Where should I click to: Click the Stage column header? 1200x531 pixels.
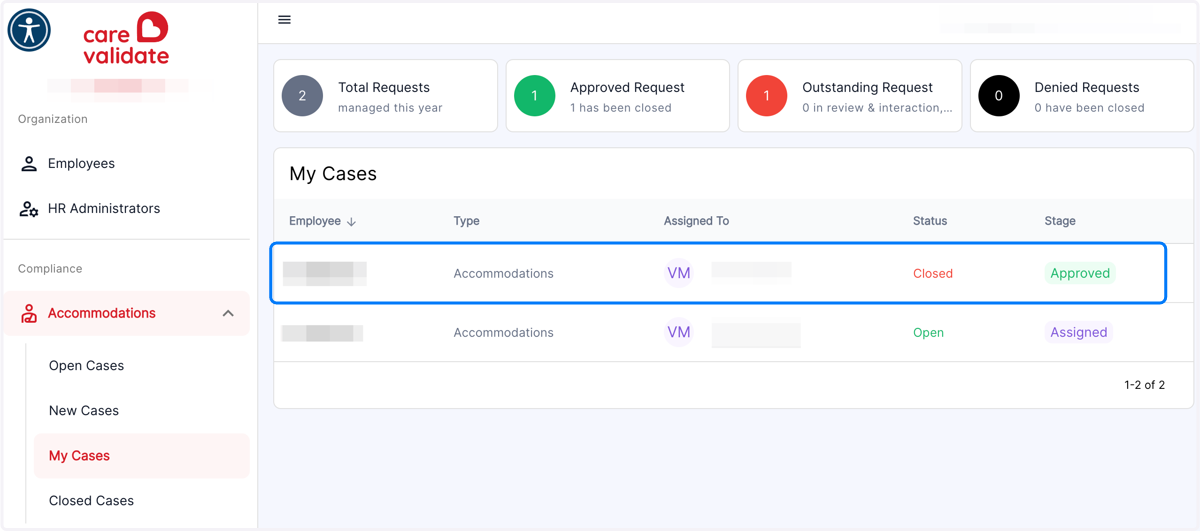coord(1060,221)
